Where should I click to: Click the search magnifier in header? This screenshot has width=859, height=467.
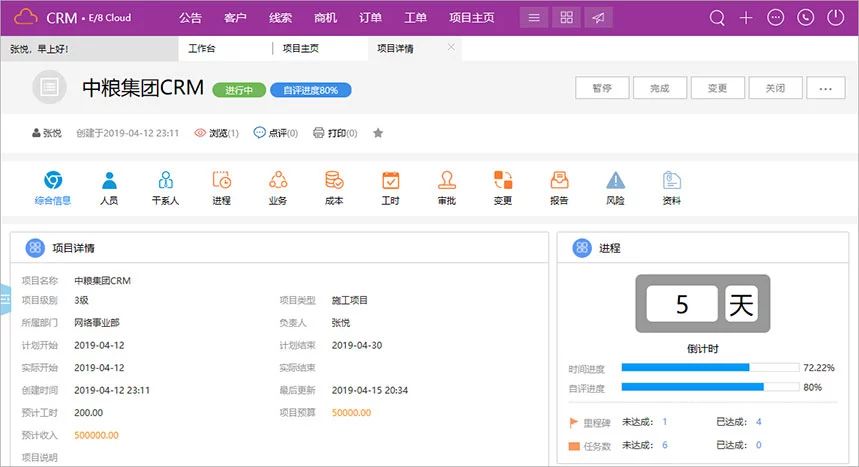click(717, 18)
